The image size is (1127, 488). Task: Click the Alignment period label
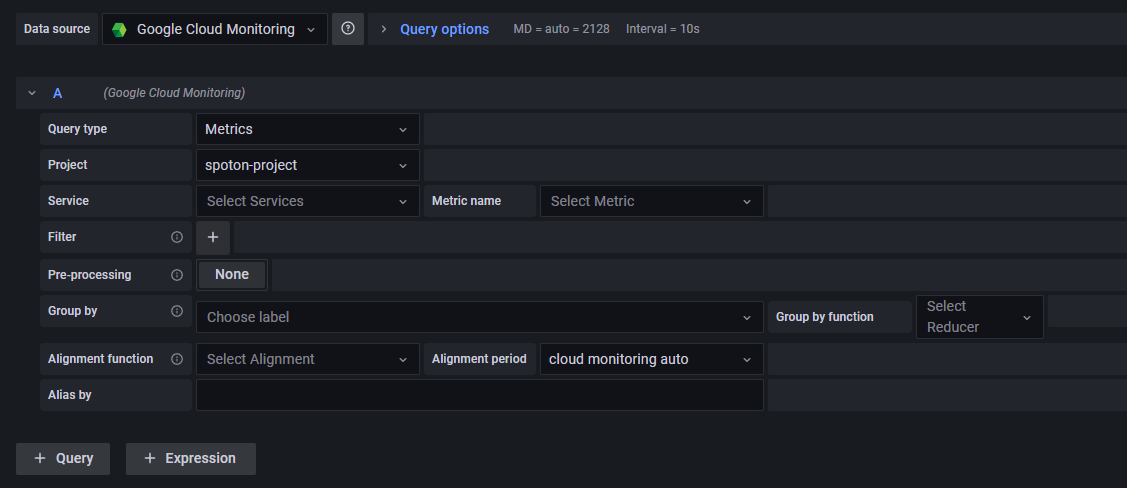point(479,359)
